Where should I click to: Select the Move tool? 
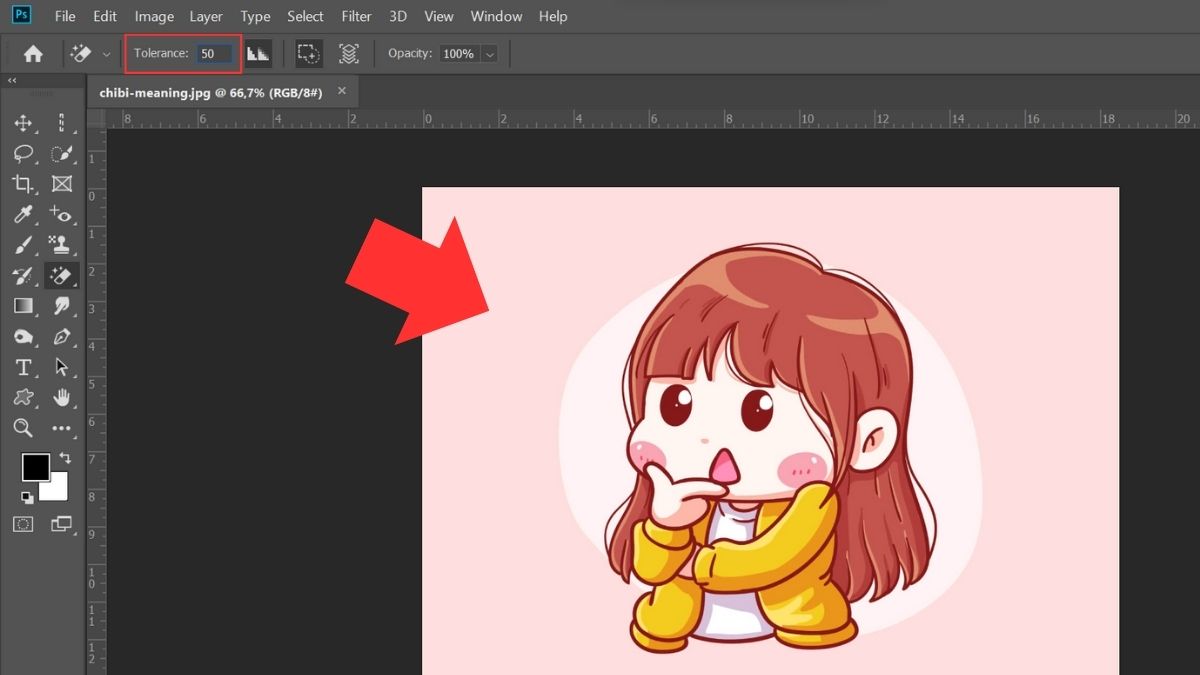click(22, 123)
